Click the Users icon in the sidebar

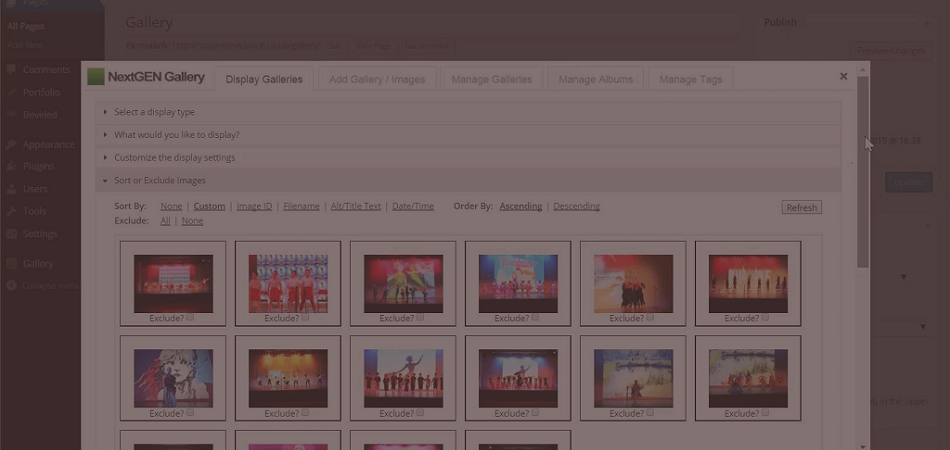click(x=10, y=189)
